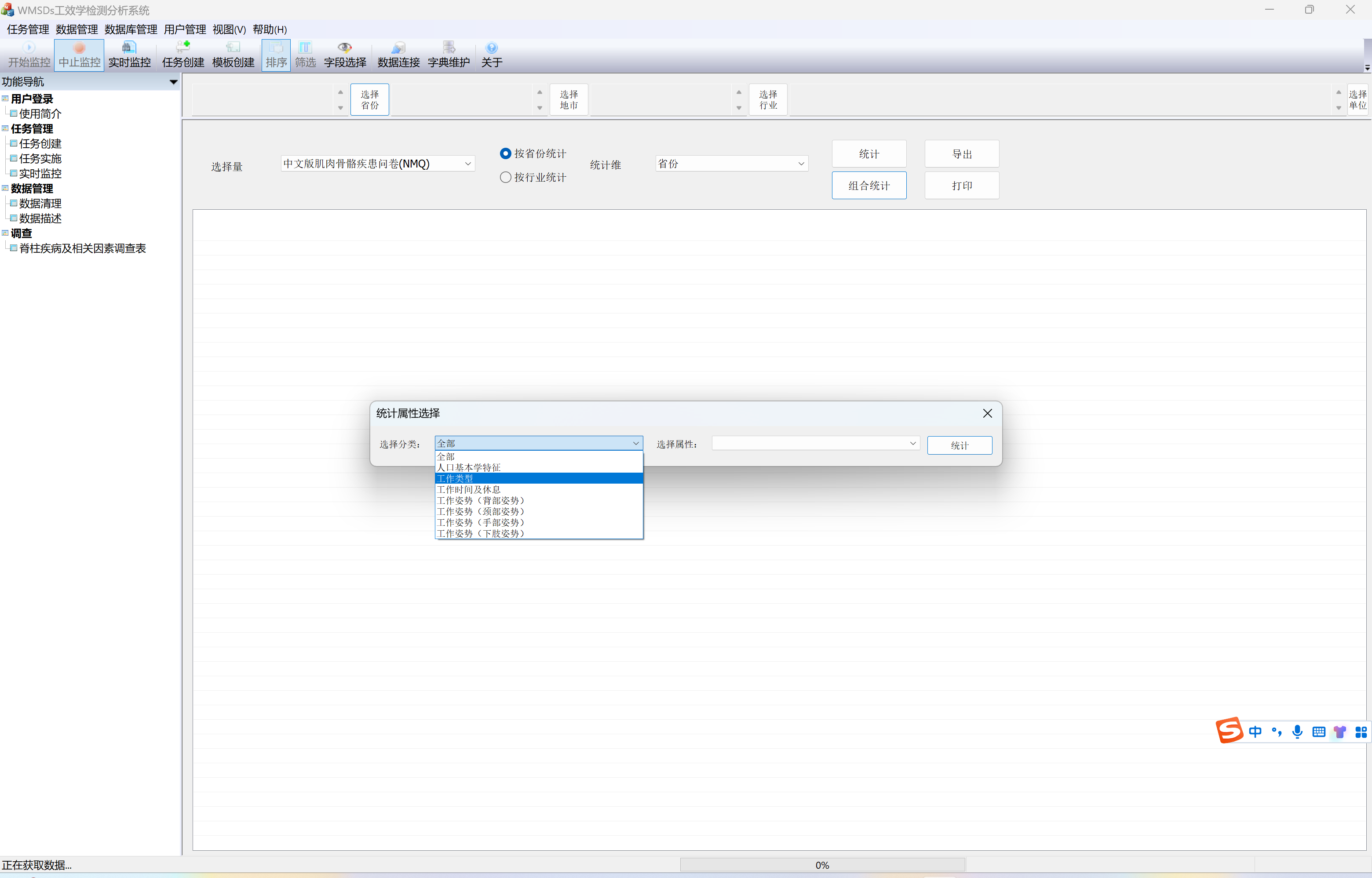Screen dimensions: 1372x878
Task: Close the 统计属性选择 dialog
Action: (988, 413)
